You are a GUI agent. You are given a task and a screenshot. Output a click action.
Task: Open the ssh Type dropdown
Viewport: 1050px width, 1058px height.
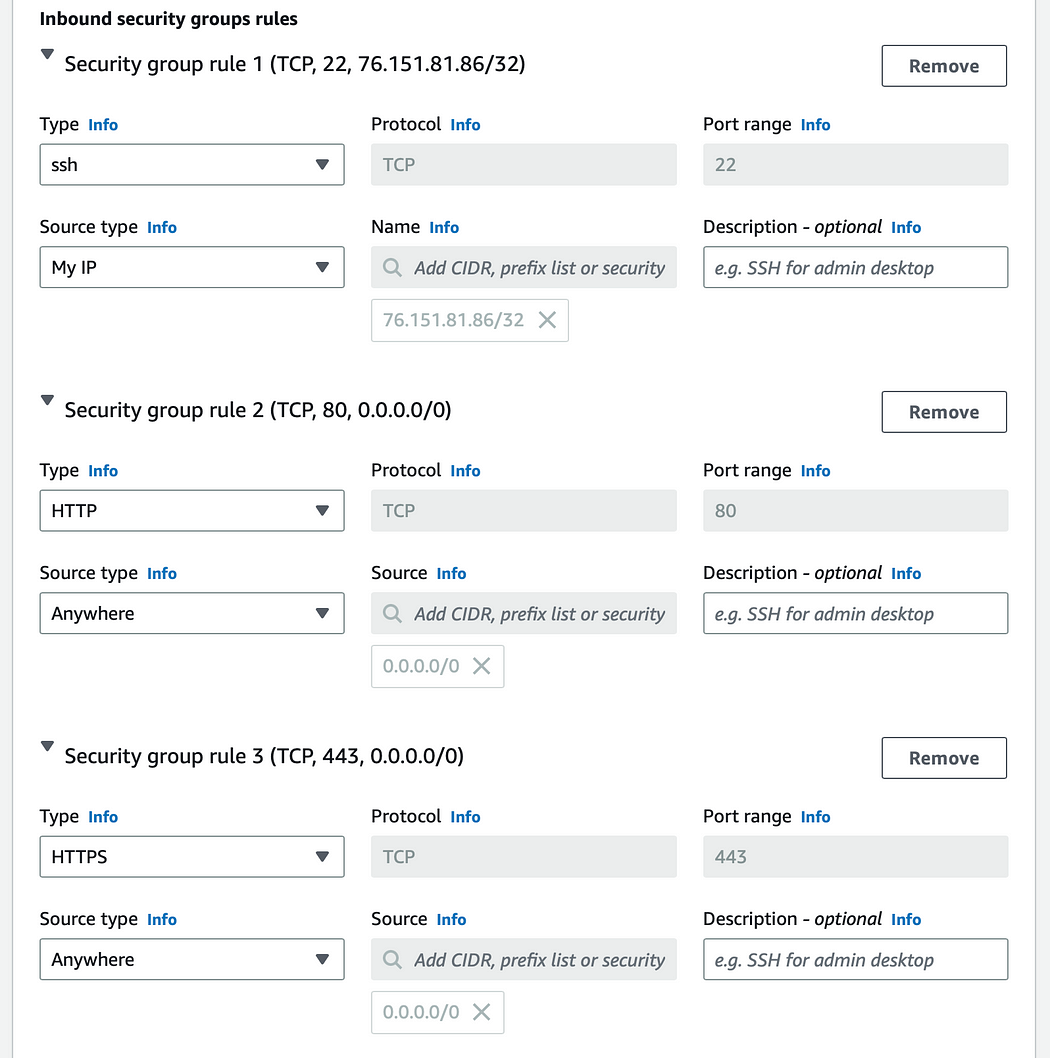coord(192,165)
